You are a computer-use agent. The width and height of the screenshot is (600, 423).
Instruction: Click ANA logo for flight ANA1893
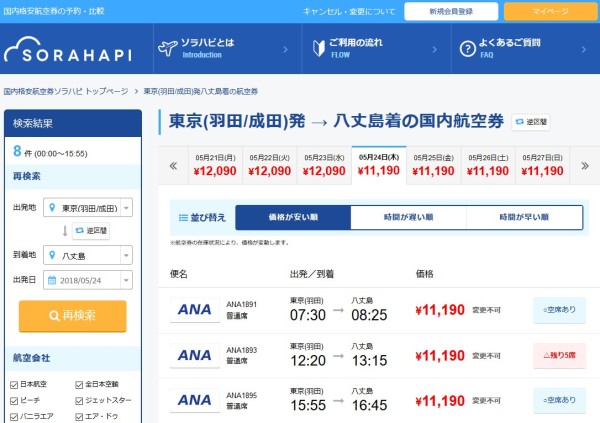coord(195,356)
